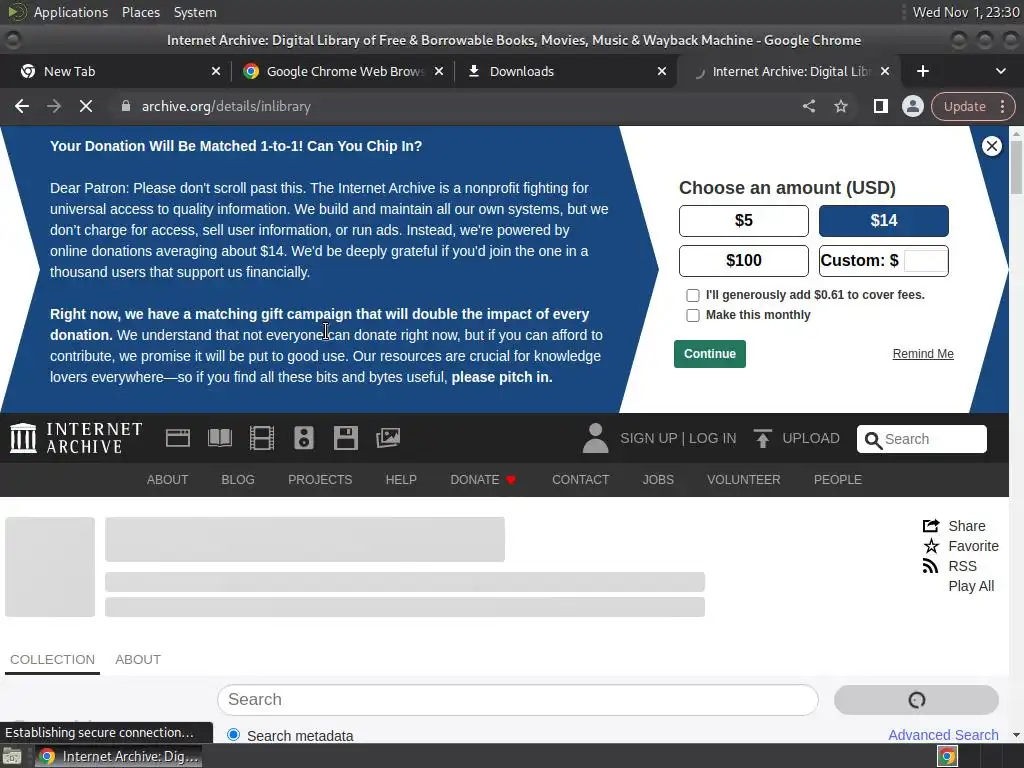Click the green Continue button
The width and height of the screenshot is (1024, 768).
coord(709,354)
